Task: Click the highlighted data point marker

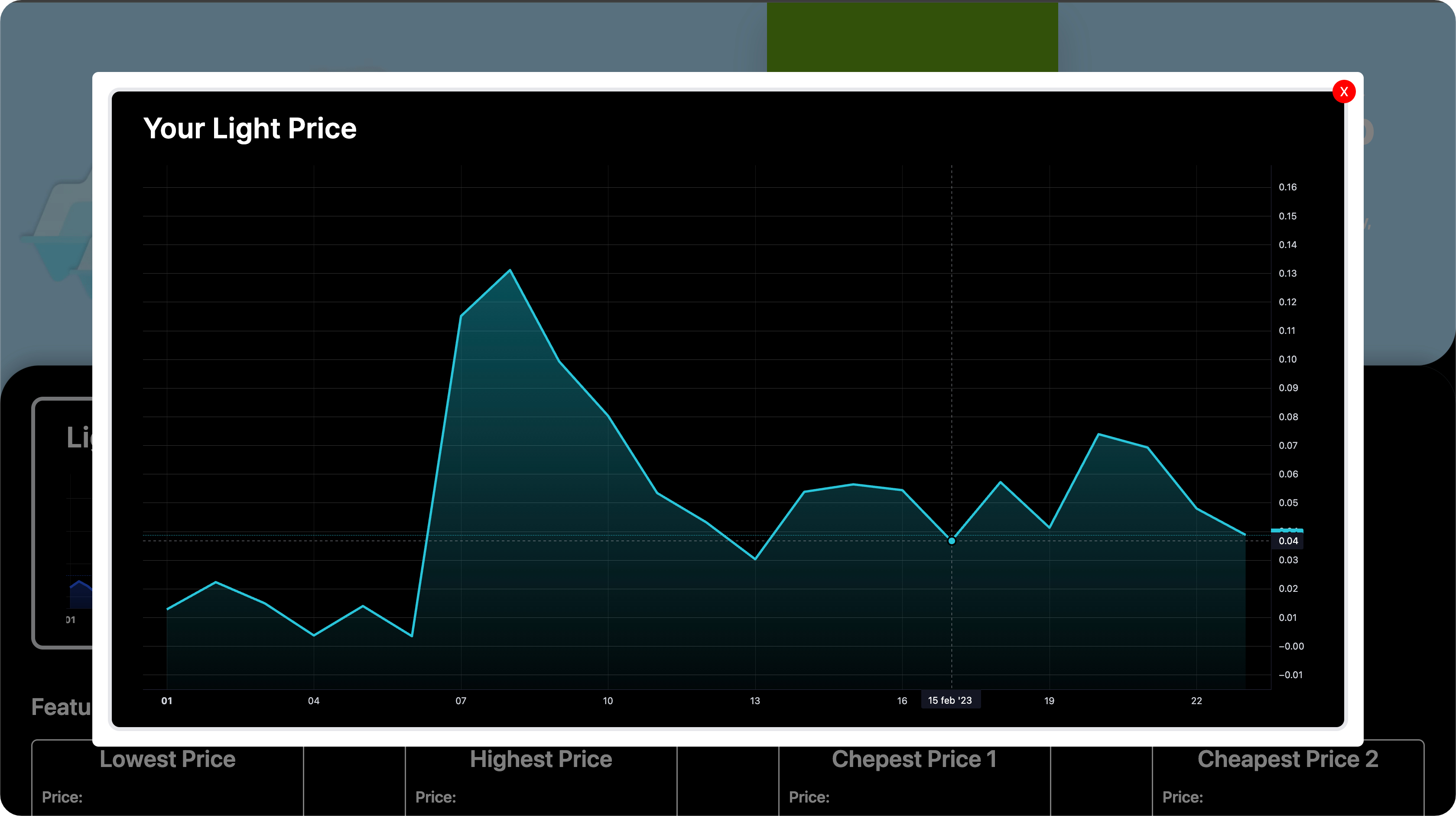Action: pyautogui.click(x=951, y=541)
